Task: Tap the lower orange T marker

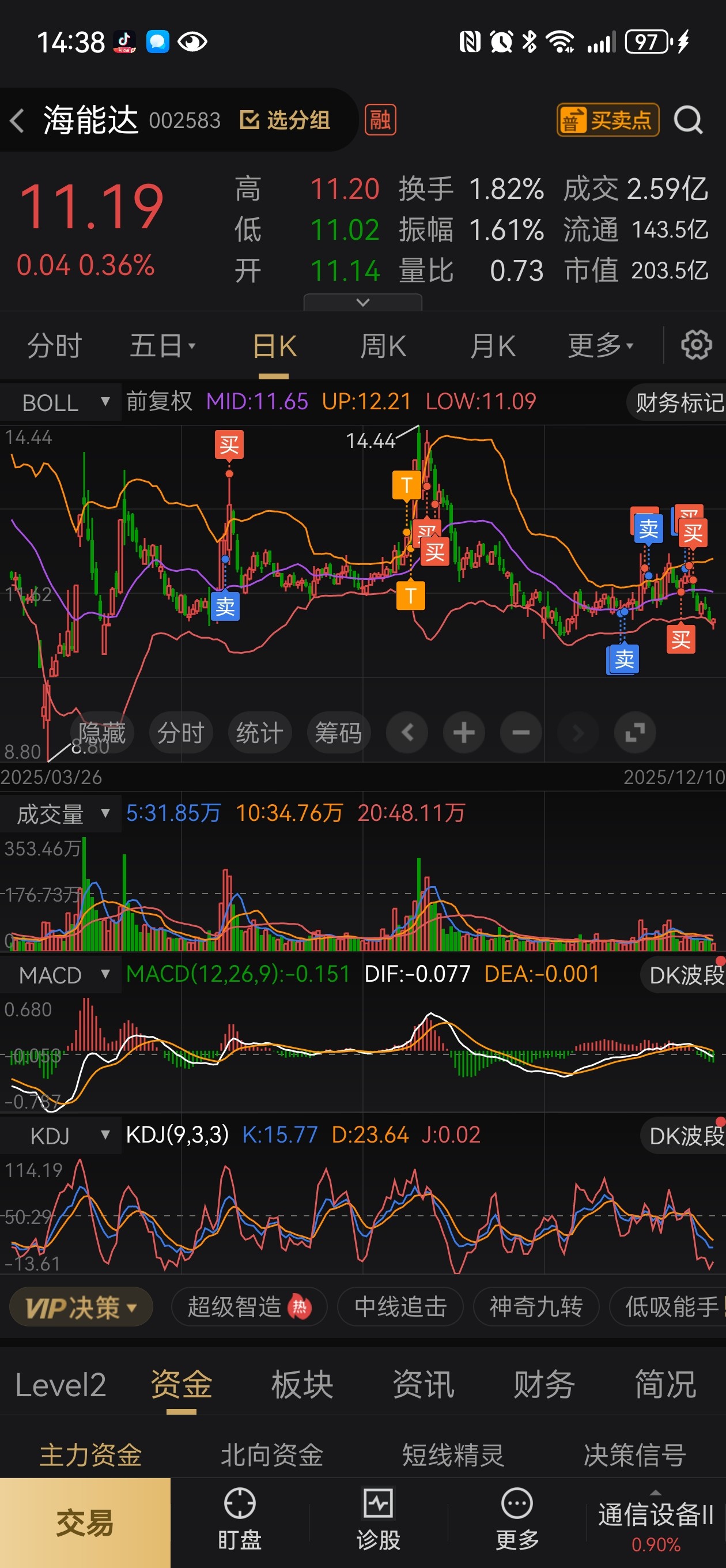Action: point(411,595)
